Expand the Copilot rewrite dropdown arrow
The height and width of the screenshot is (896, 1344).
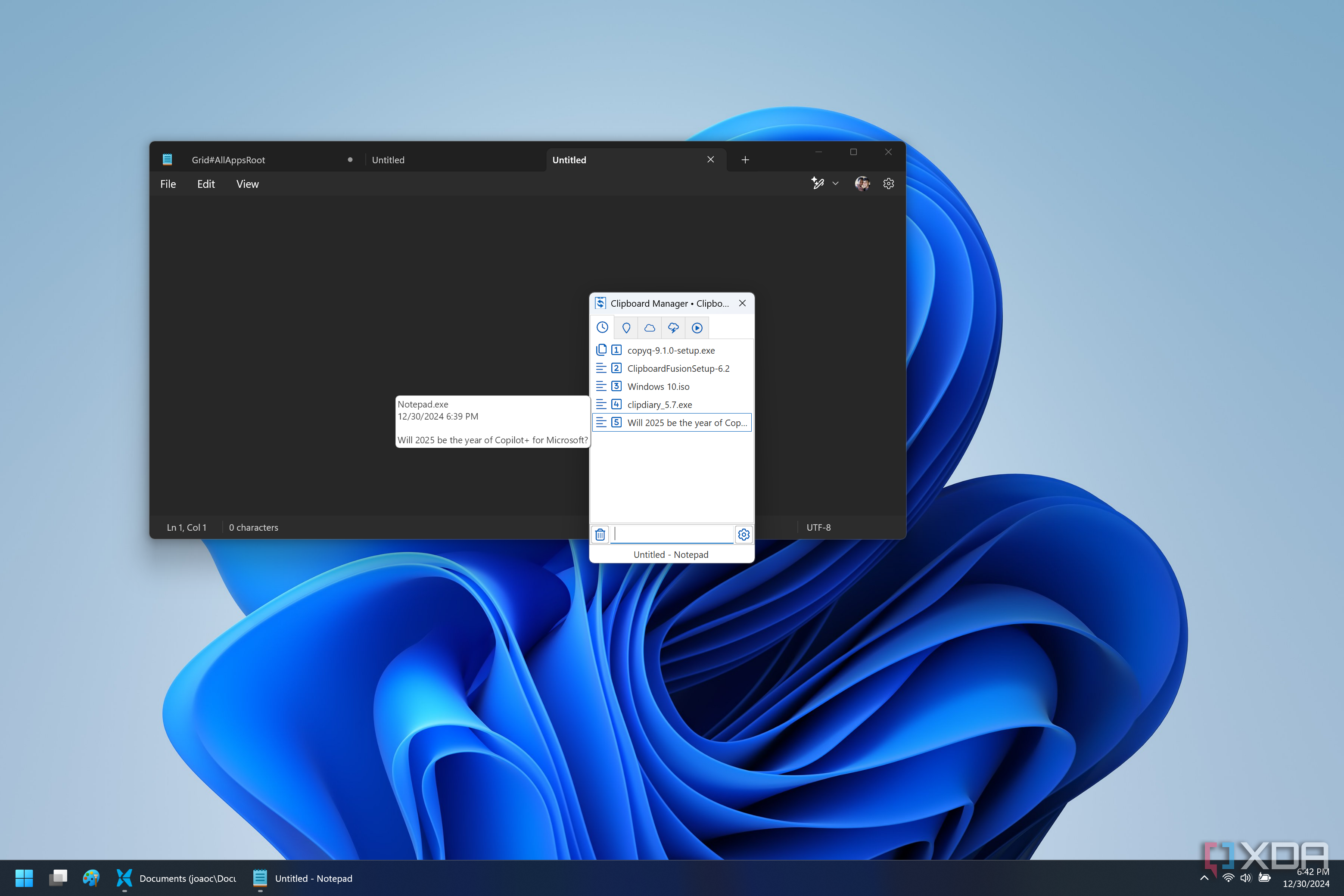835,184
